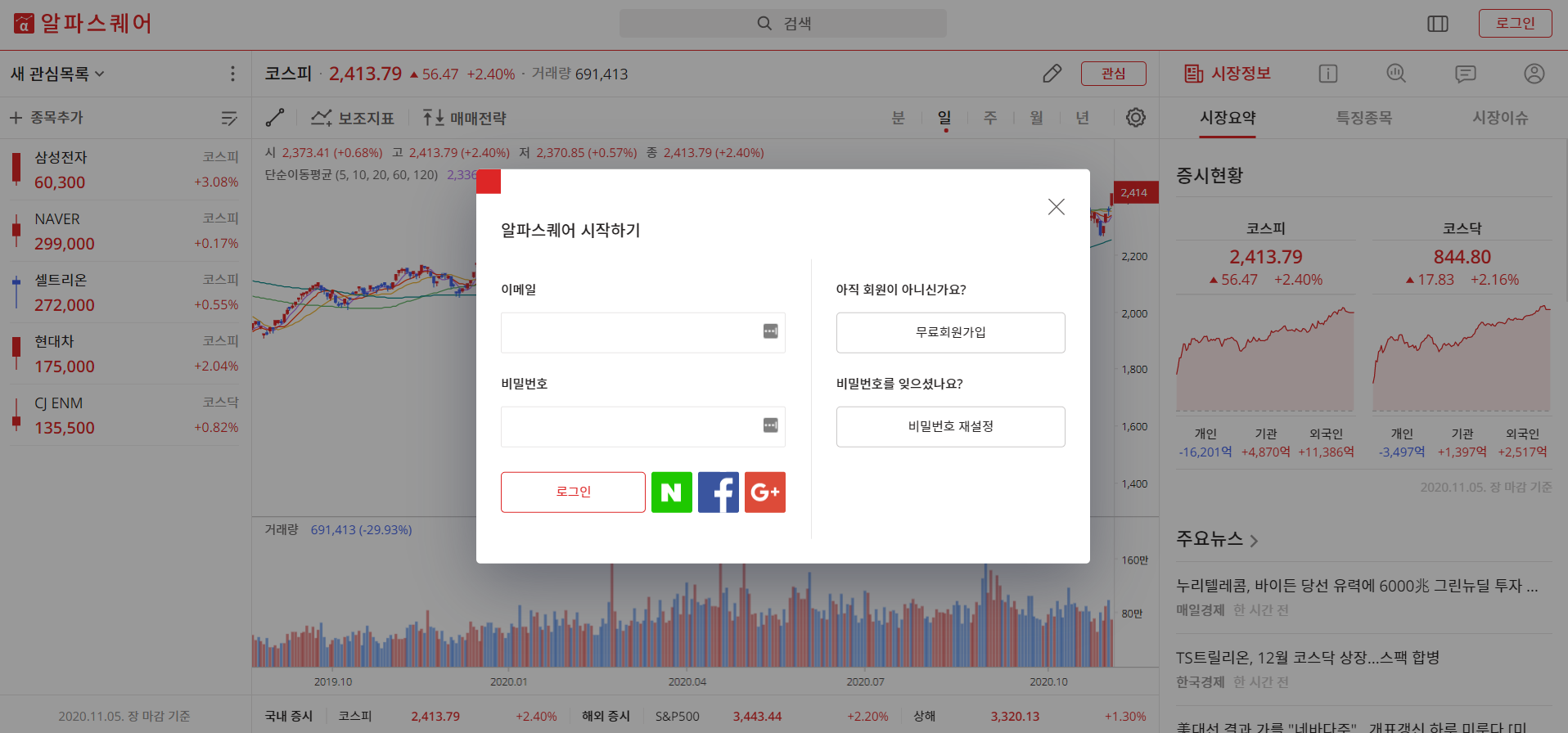
Task: Click the pencil edit icon beside 관심
Action: click(1052, 74)
